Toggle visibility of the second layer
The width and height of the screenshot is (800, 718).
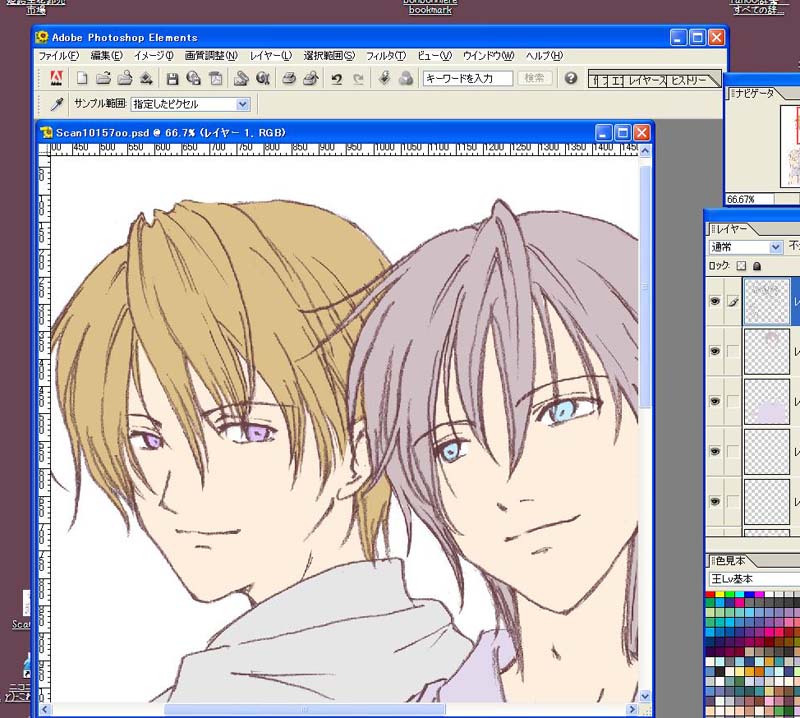(x=715, y=351)
